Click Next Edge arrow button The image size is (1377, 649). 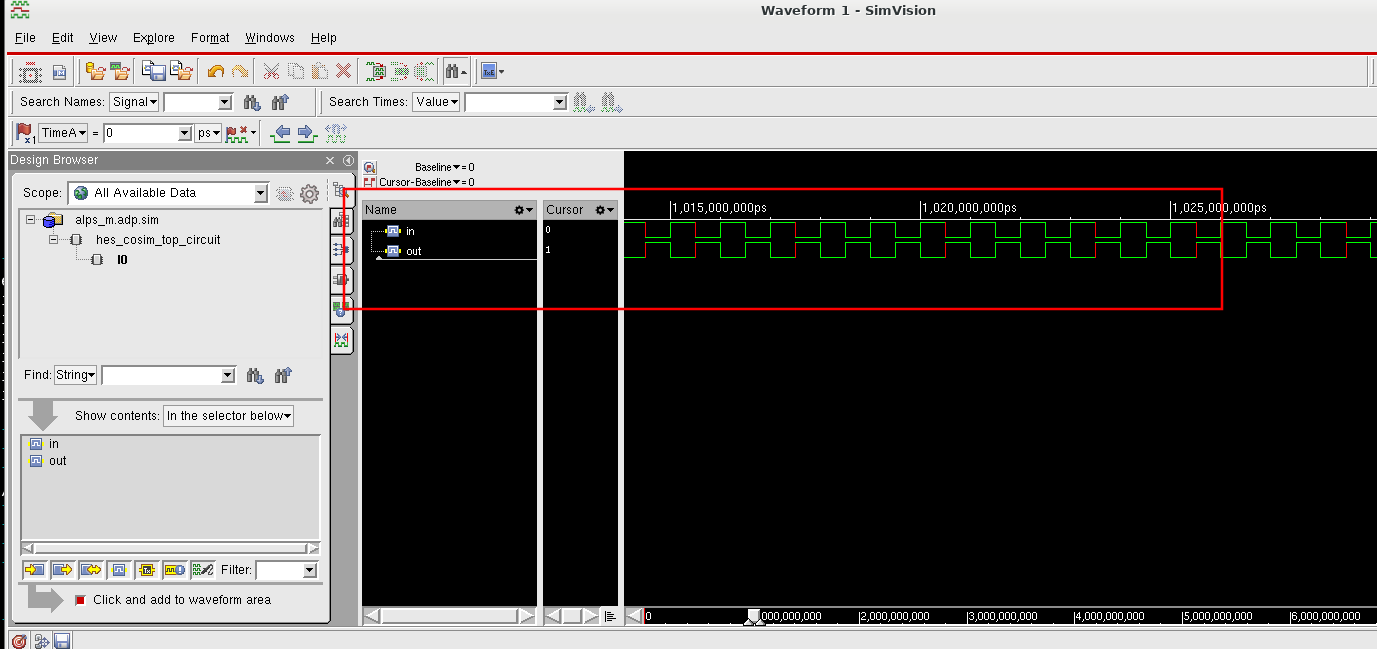tap(306, 133)
